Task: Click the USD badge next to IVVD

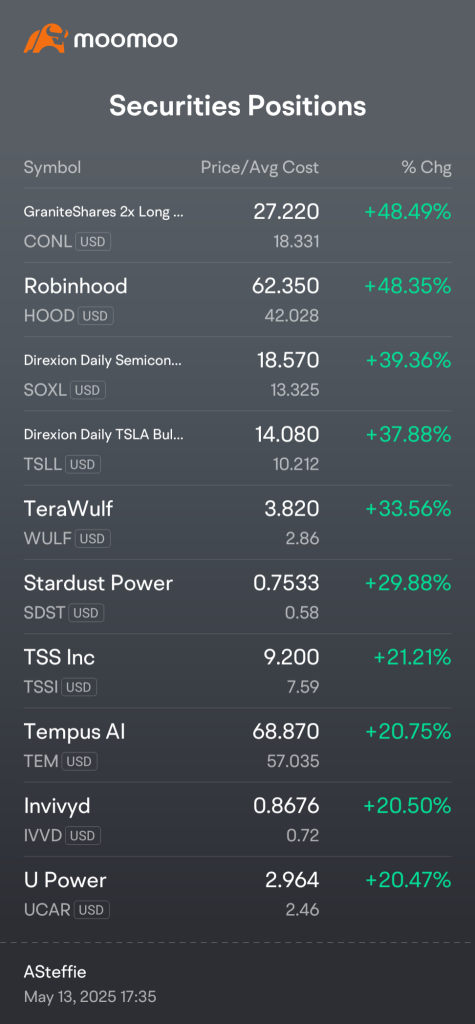Action: tap(84, 835)
